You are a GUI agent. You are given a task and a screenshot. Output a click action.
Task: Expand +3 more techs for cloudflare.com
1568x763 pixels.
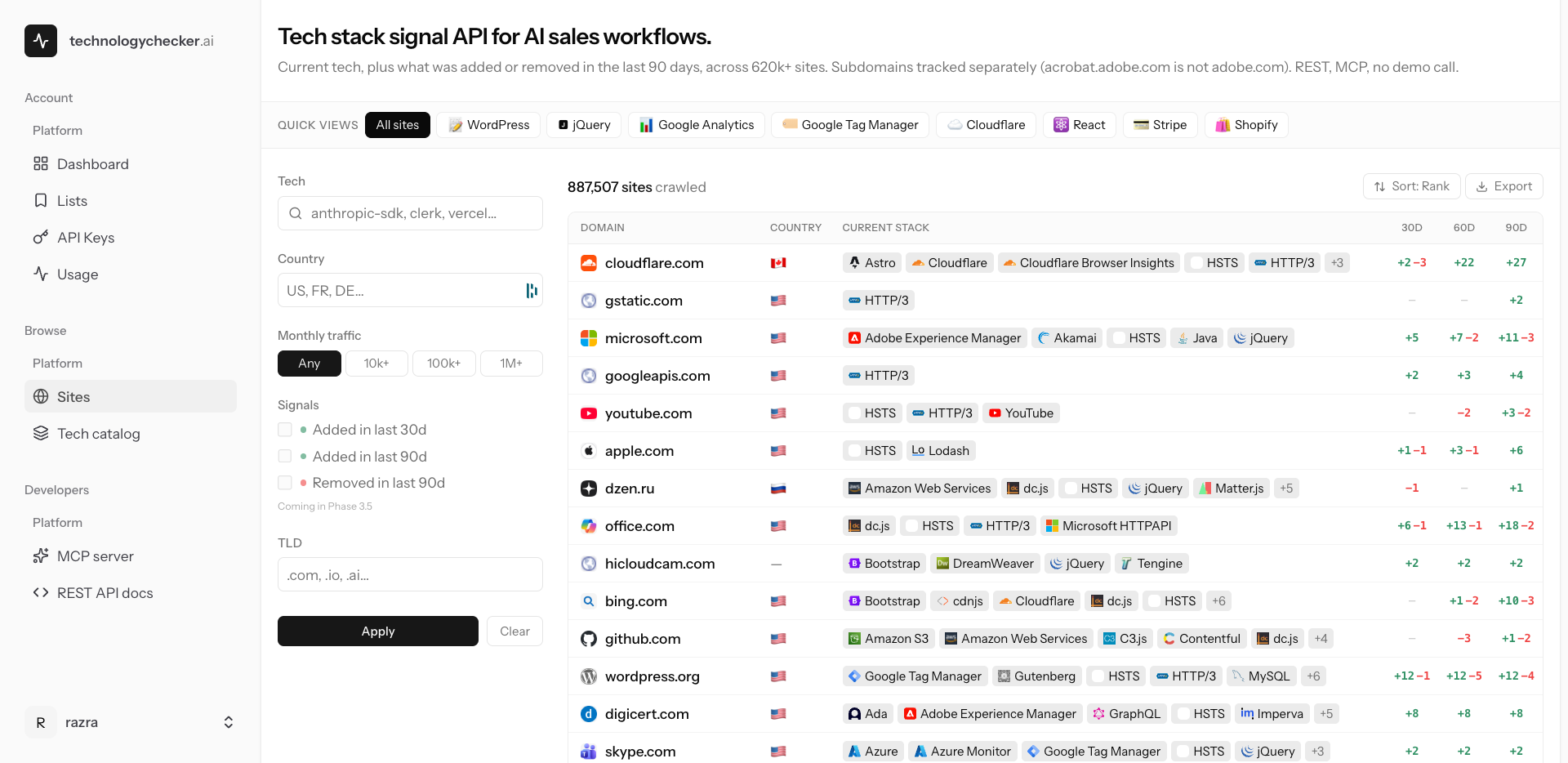(x=1337, y=263)
